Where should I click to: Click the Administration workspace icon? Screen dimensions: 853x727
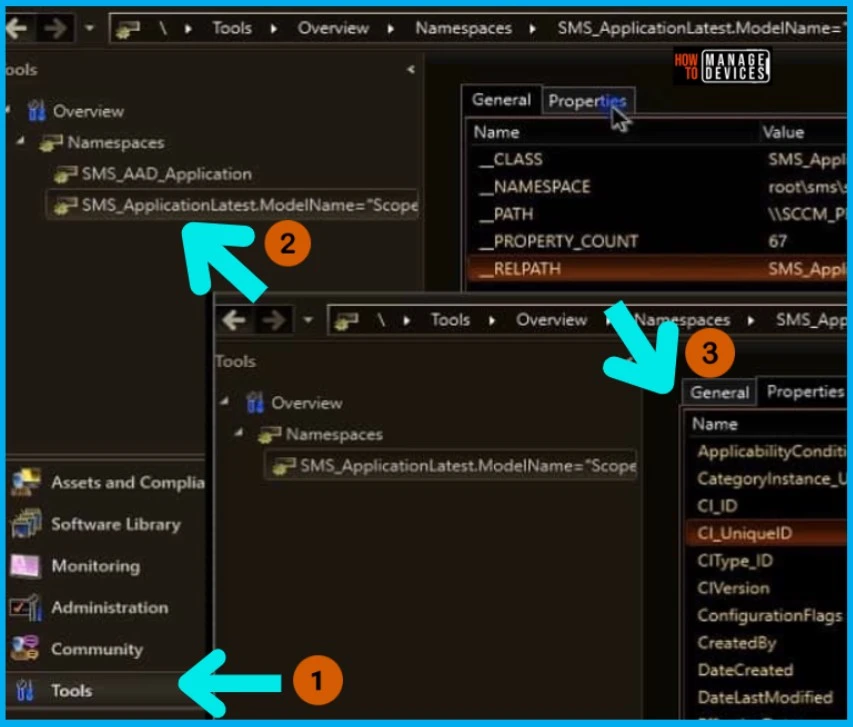(26, 607)
